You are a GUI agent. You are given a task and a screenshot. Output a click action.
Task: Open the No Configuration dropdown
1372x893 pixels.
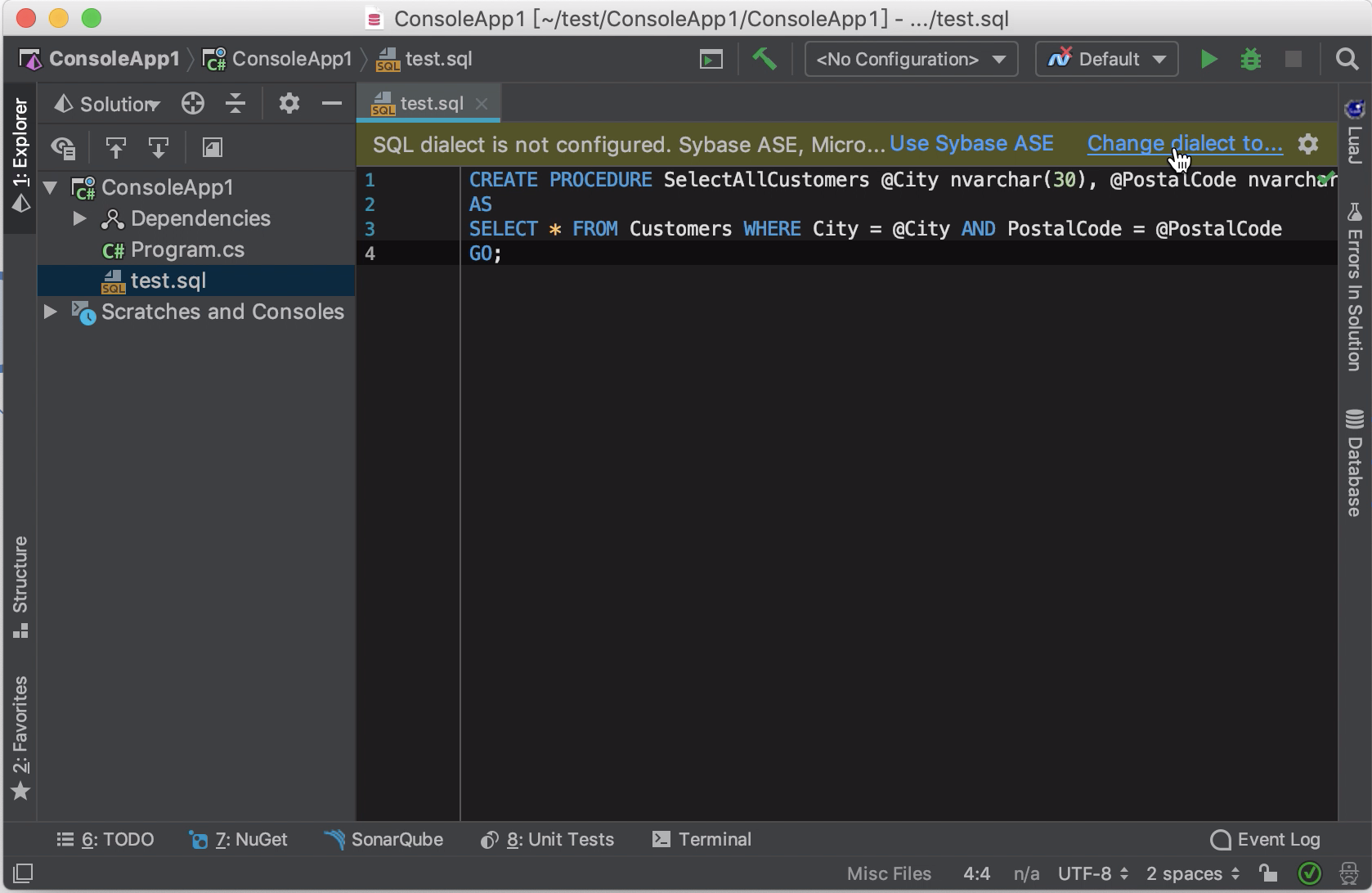point(911,59)
